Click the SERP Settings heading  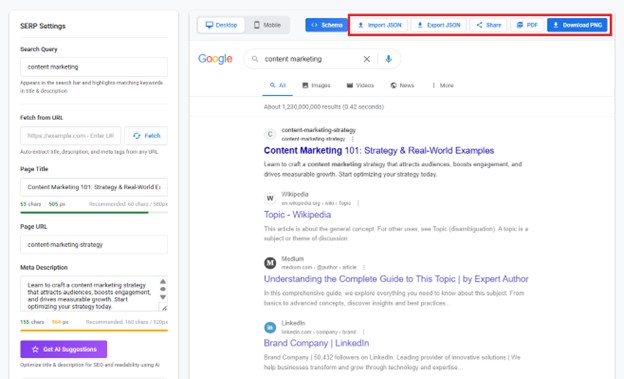coord(43,26)
